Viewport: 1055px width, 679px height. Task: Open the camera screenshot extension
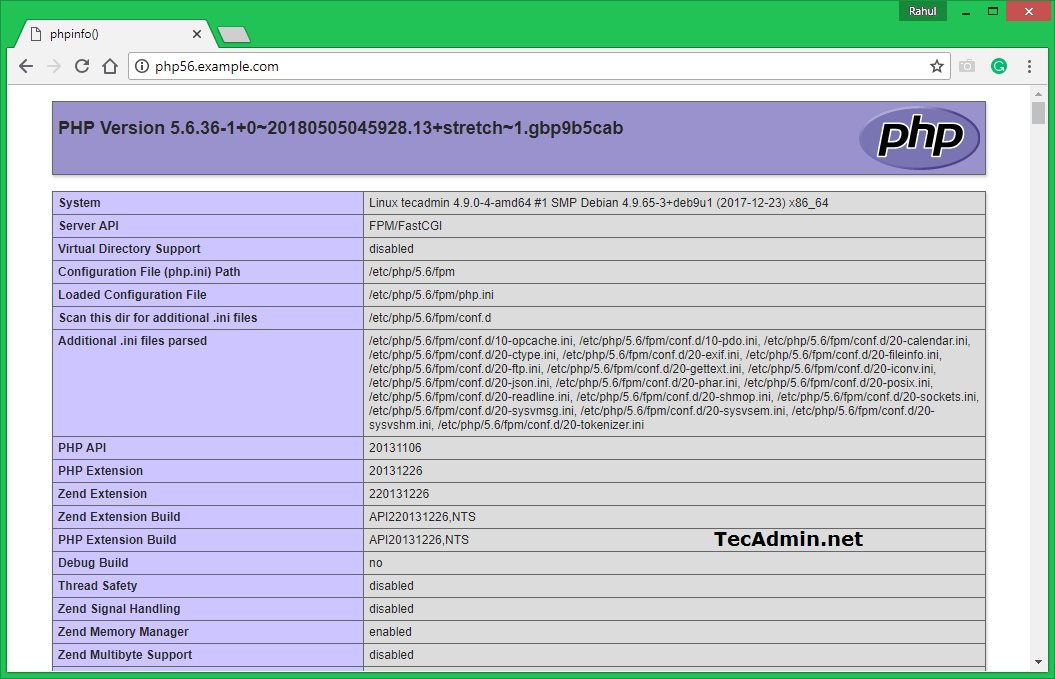[966, 66]
